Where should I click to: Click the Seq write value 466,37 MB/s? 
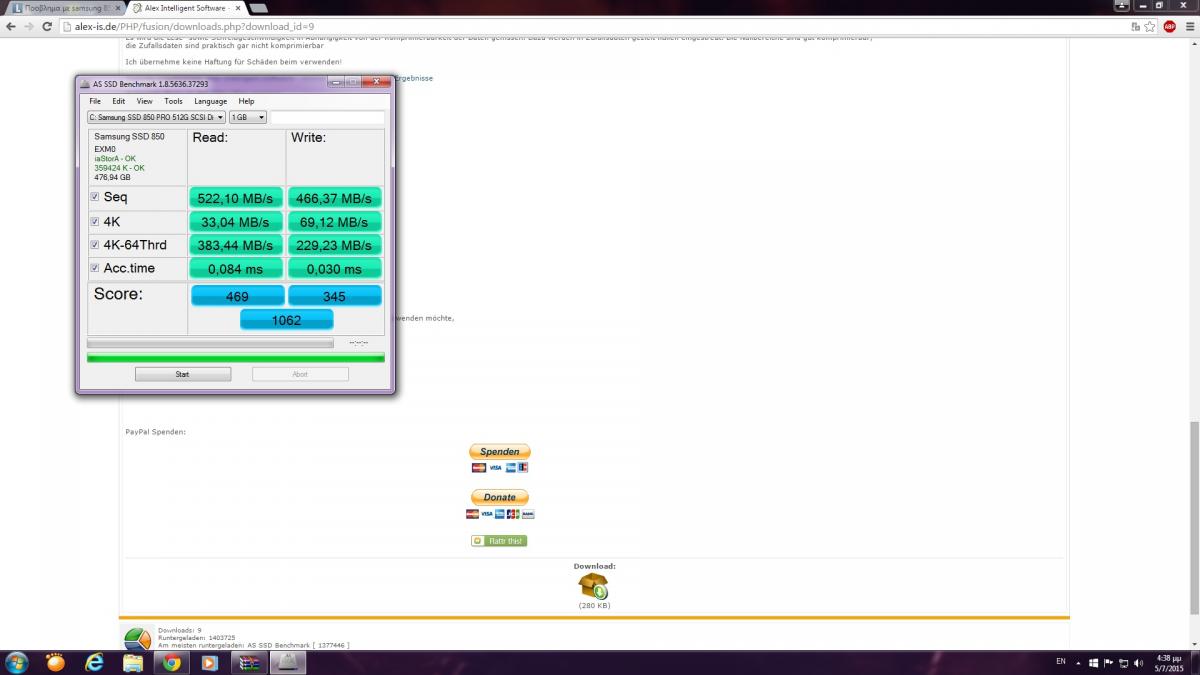334,198
